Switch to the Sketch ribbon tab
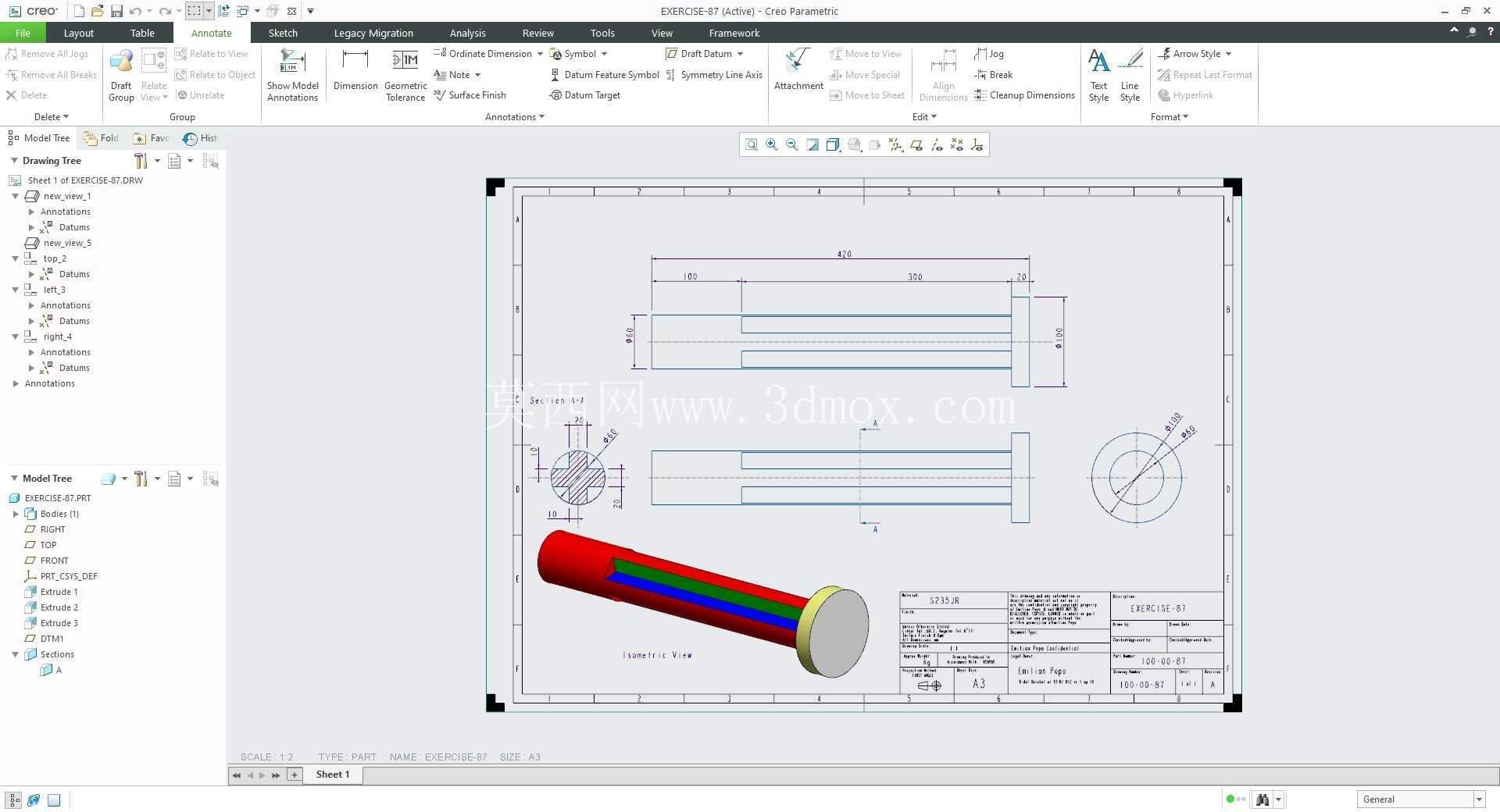The width and height of the screenshot is (1500, 812). [x=283, y=33]
